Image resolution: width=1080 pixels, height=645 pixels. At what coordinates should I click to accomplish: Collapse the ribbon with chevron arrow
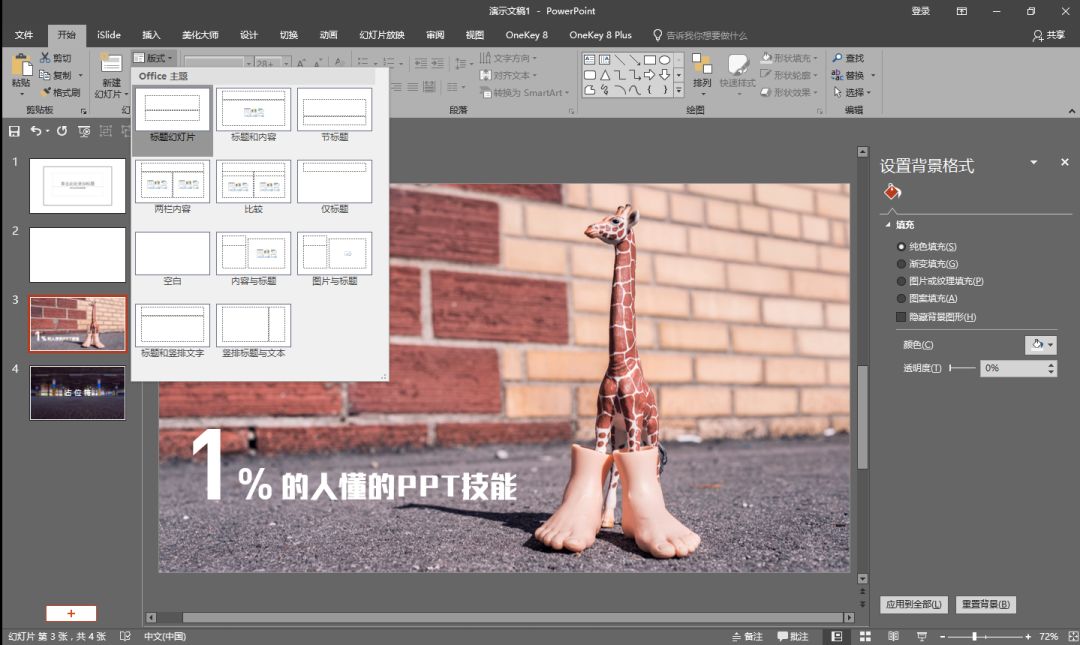pyautogui.click(x=1072, y=111)
